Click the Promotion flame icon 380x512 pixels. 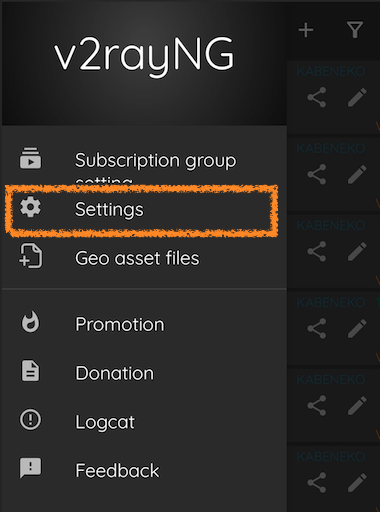[x=30, y=322]
